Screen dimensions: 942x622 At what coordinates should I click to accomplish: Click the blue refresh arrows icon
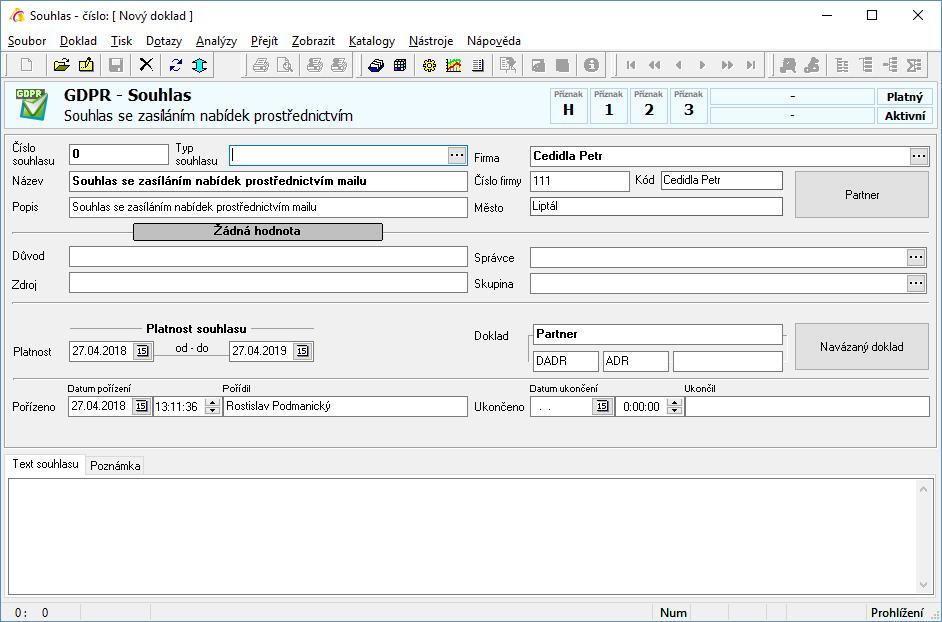[175, 65]
